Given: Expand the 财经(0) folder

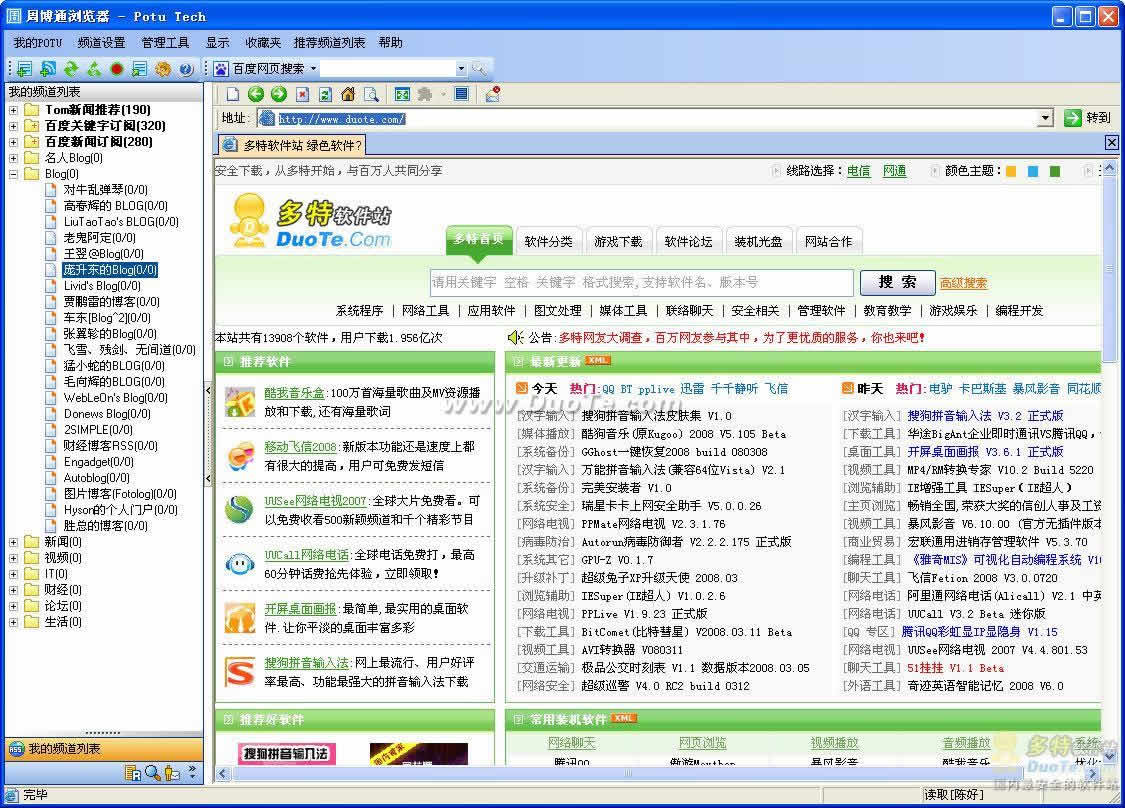Looking at the screenshot, I should click(14, 590).
